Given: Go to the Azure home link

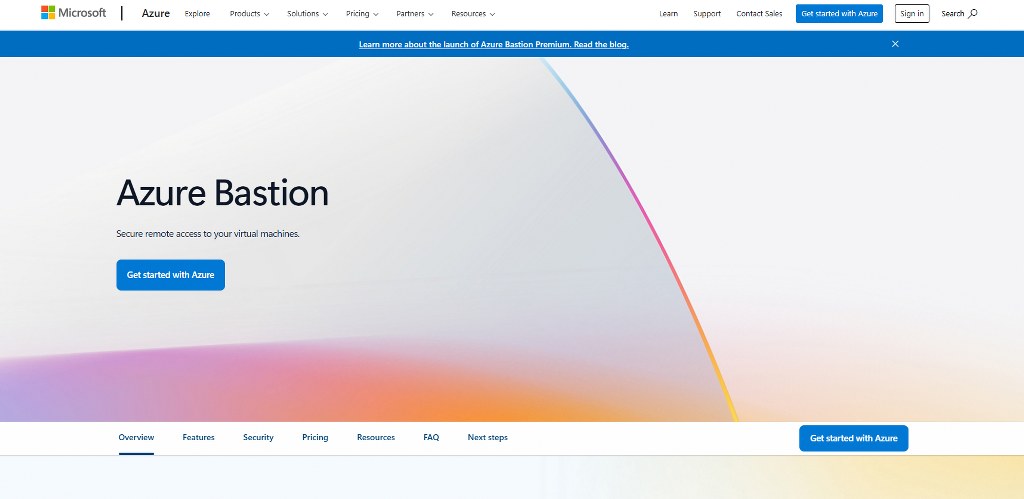Looking at the screenshot, I should pos(155,13).
